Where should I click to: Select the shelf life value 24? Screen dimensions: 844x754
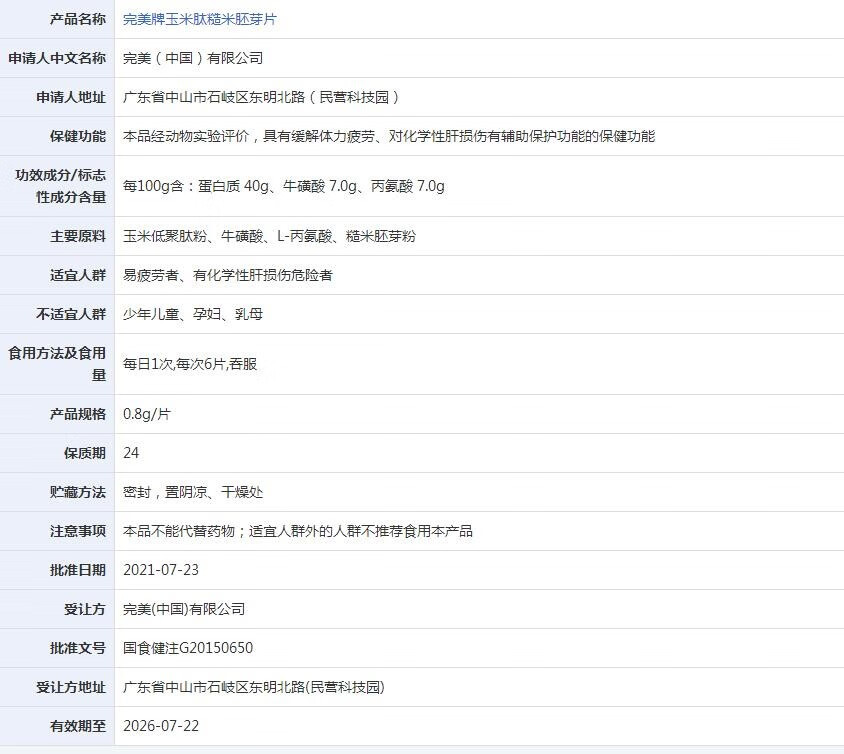131,453
